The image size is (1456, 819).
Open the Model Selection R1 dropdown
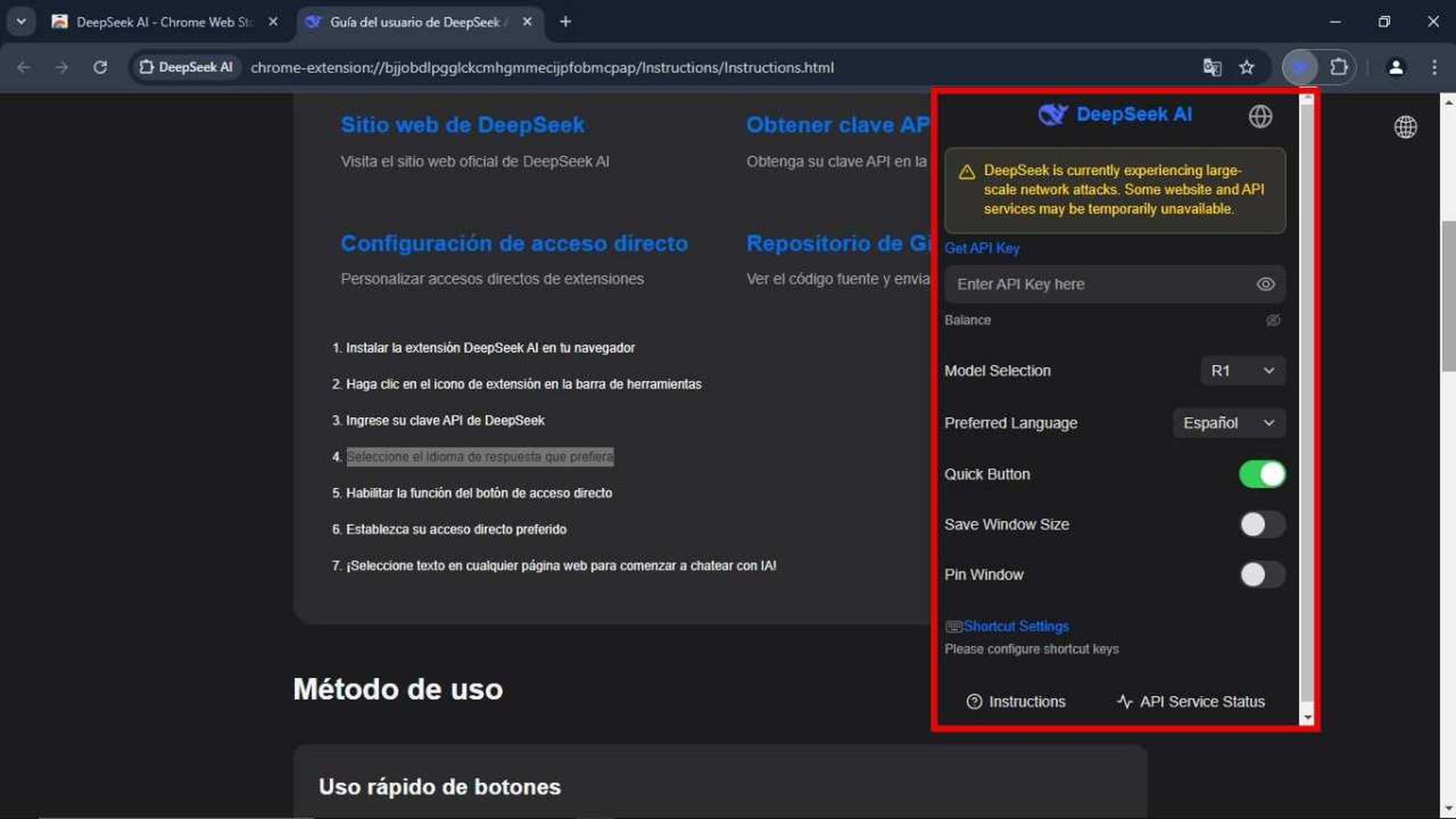[1243, 371]
